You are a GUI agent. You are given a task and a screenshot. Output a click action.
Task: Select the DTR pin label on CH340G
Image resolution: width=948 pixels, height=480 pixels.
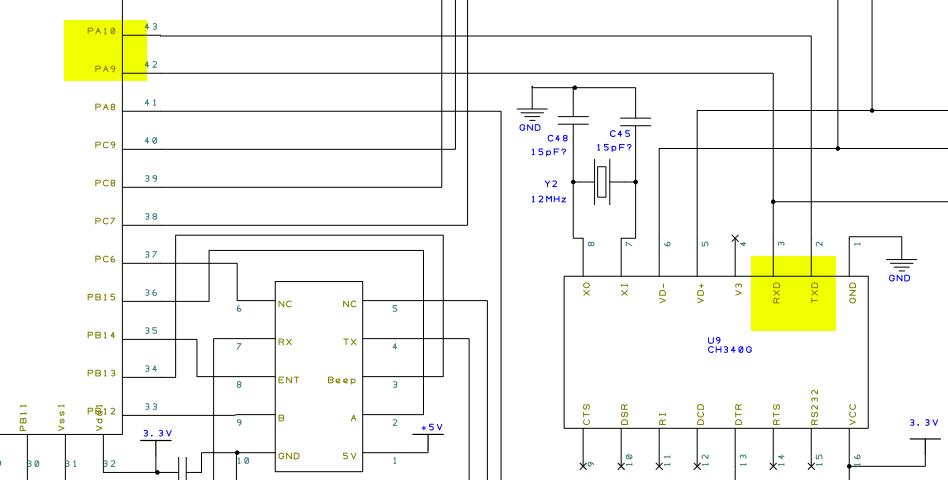tap(739, 416)
